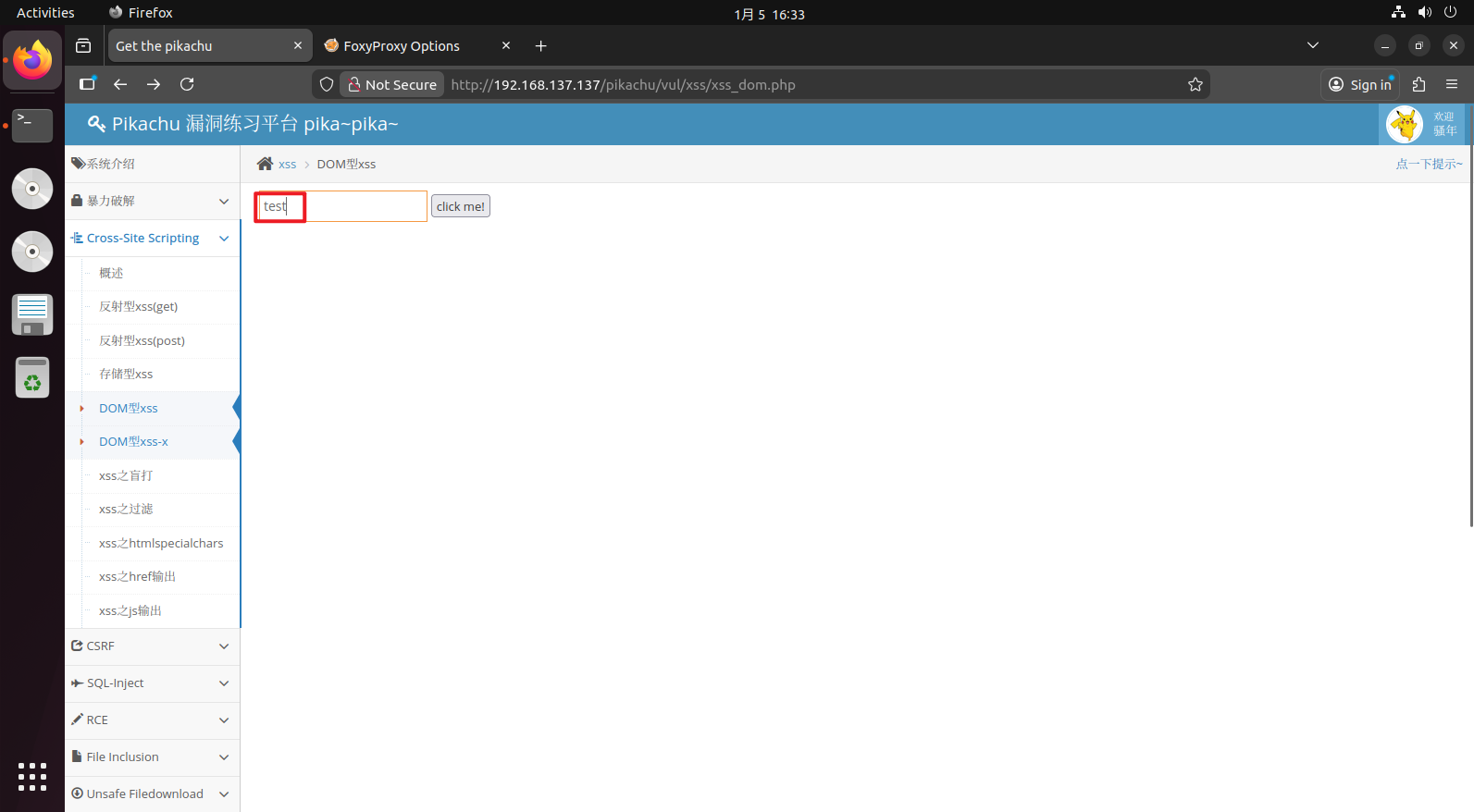Open tracking protection shield icon
Image resolution: width=1474 pixels, height=812 pixels.
pos(327,84)
